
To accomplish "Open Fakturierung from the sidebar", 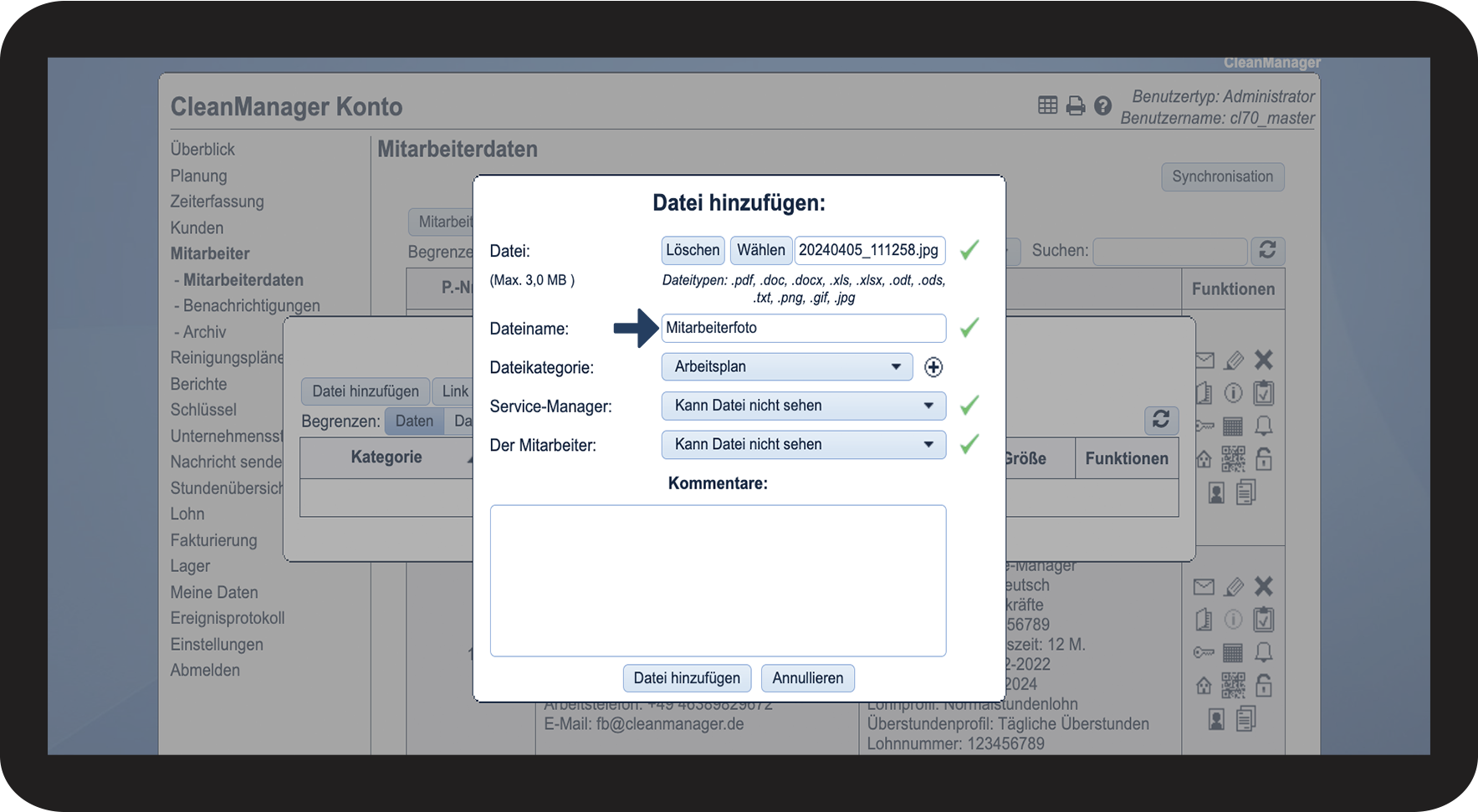I will (x=214, y=540).
